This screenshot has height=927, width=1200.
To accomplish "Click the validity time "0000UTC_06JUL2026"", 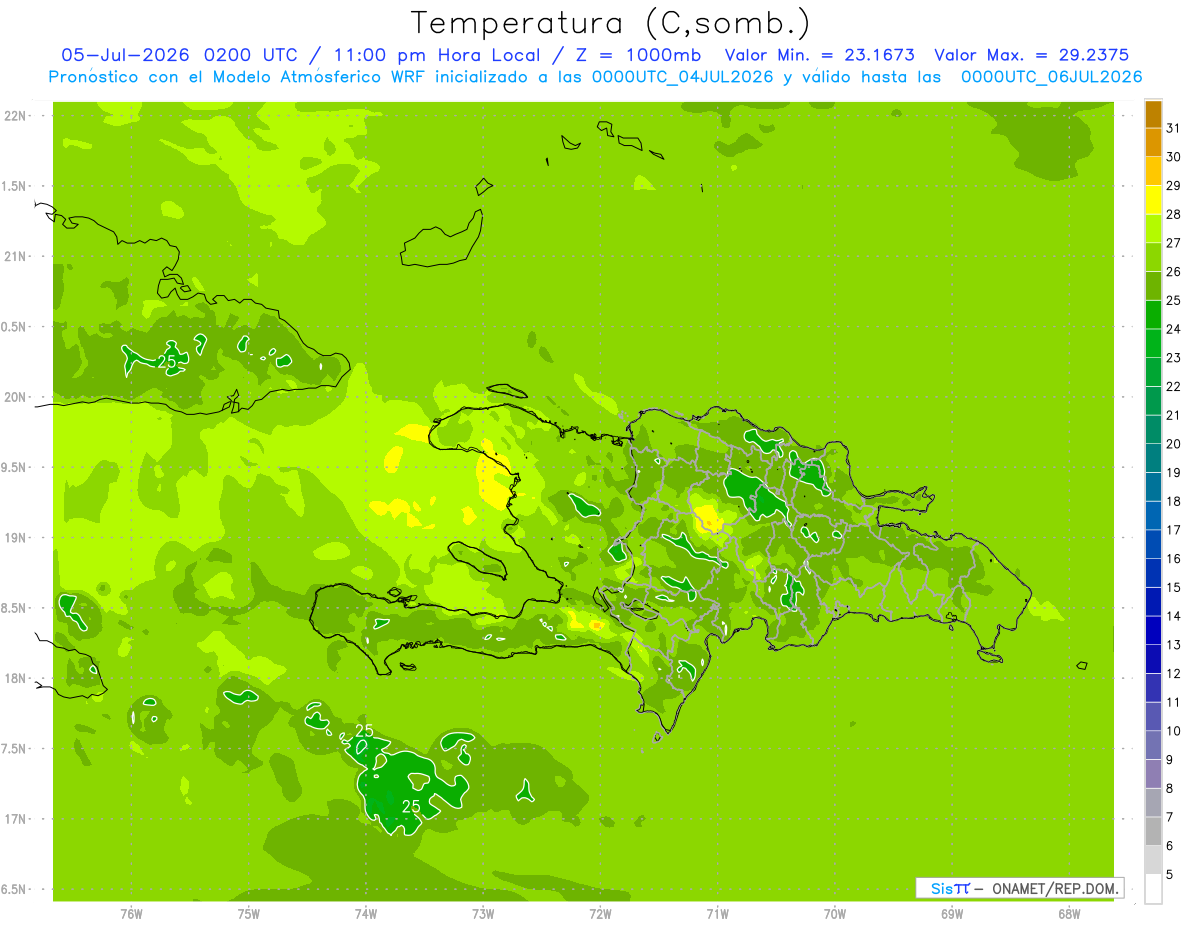I will pos(1052,77).
